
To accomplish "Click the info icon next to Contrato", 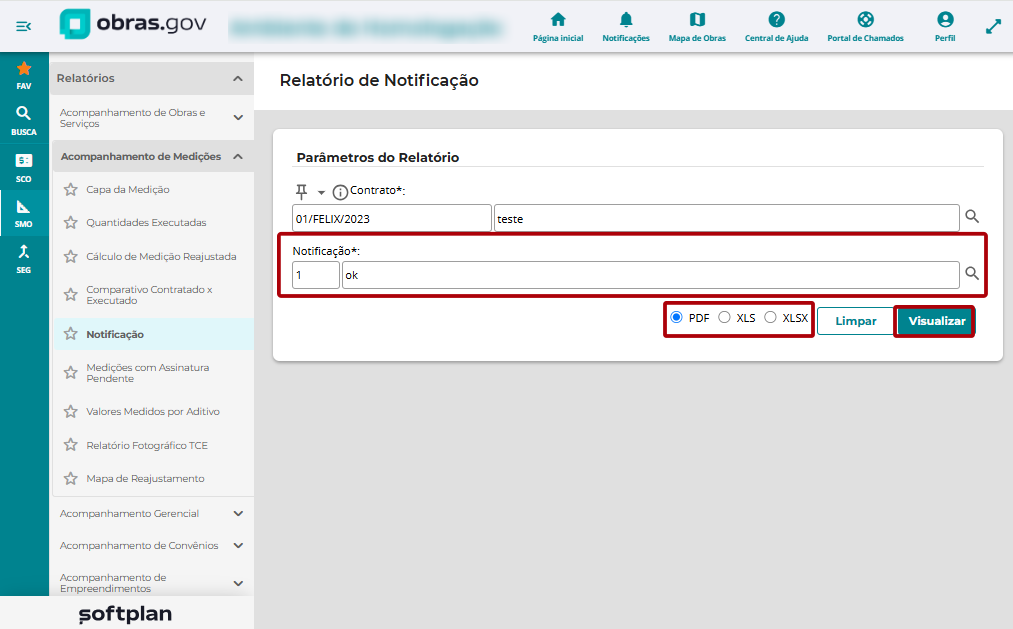I will 340,192.
